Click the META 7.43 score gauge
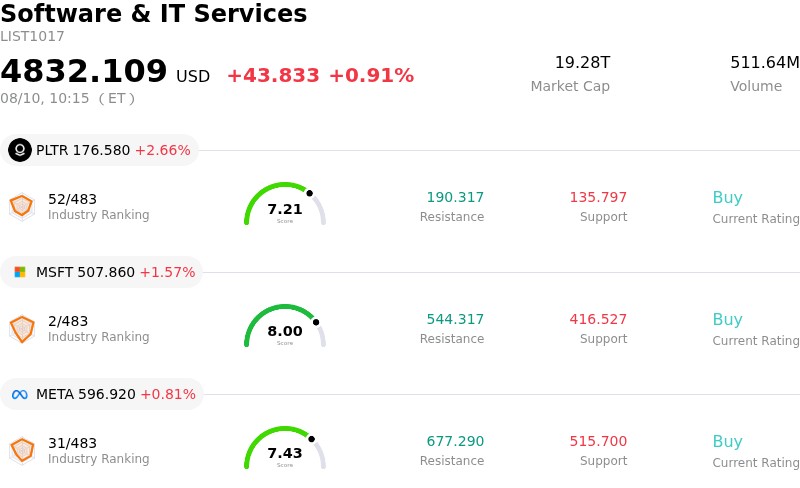The height and width of the screenshot is (488, 800). pos(285,448)
